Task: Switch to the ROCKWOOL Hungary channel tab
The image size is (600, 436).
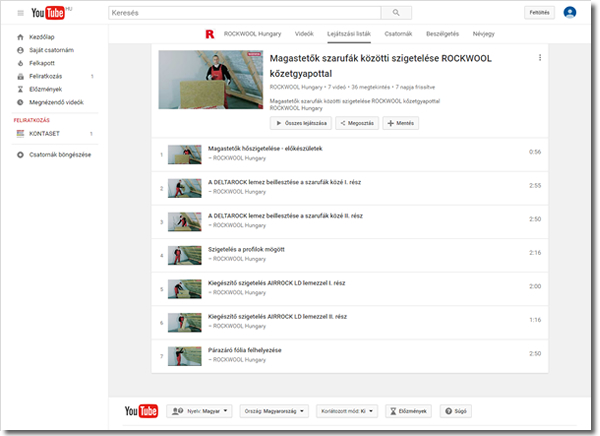Action: [253, 34]
